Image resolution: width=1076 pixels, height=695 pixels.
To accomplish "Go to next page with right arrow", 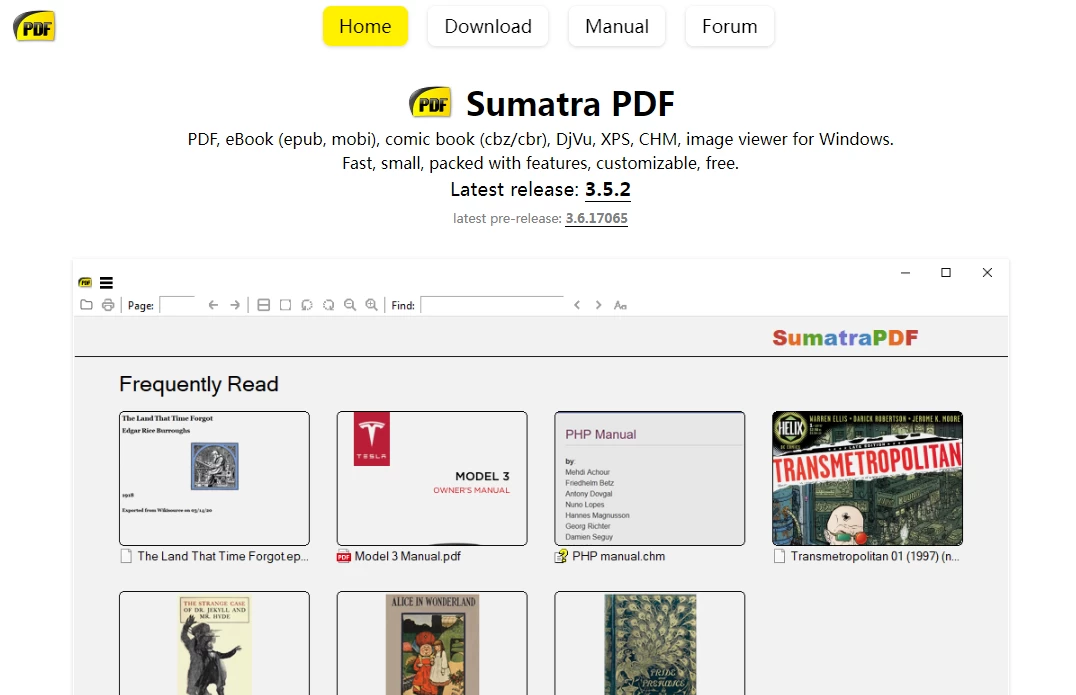I will [235, 305].
